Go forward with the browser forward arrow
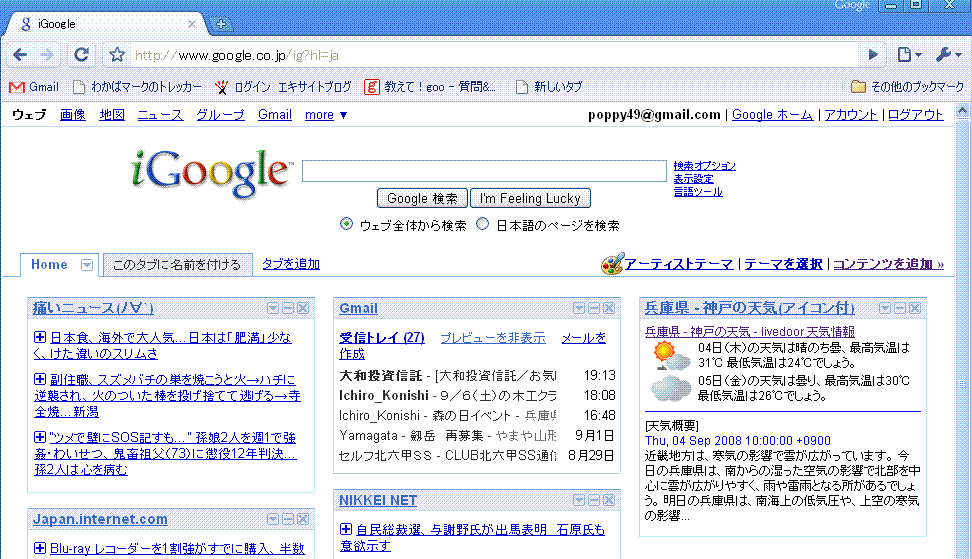The width and height of the screenshot is (972, 559). [47, 55]
